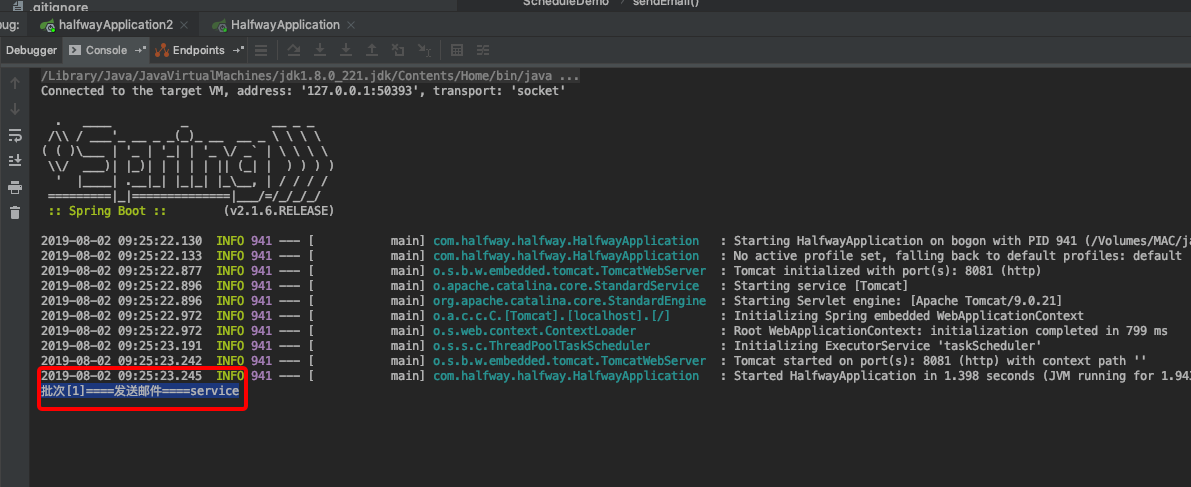Switch to the HalfwayApplication debug tab
Image resolution: width=1191 pixels, height=487 pixels.
point(284,24)
